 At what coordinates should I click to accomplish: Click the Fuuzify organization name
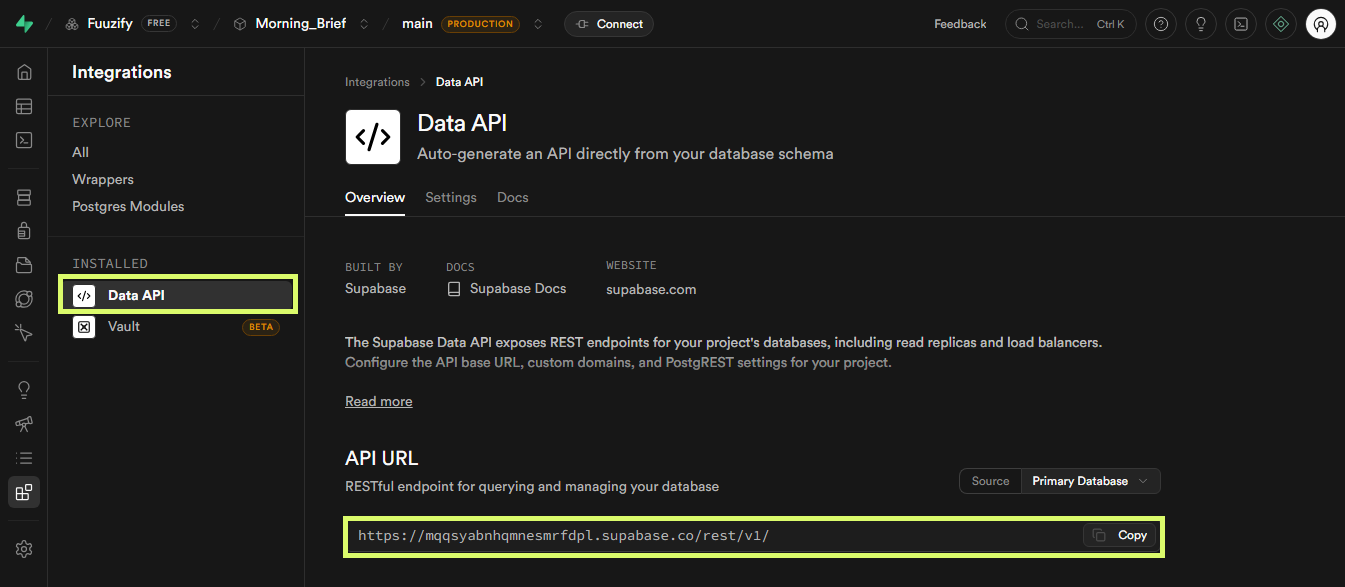pyautogui.click(x=110, y=24)
